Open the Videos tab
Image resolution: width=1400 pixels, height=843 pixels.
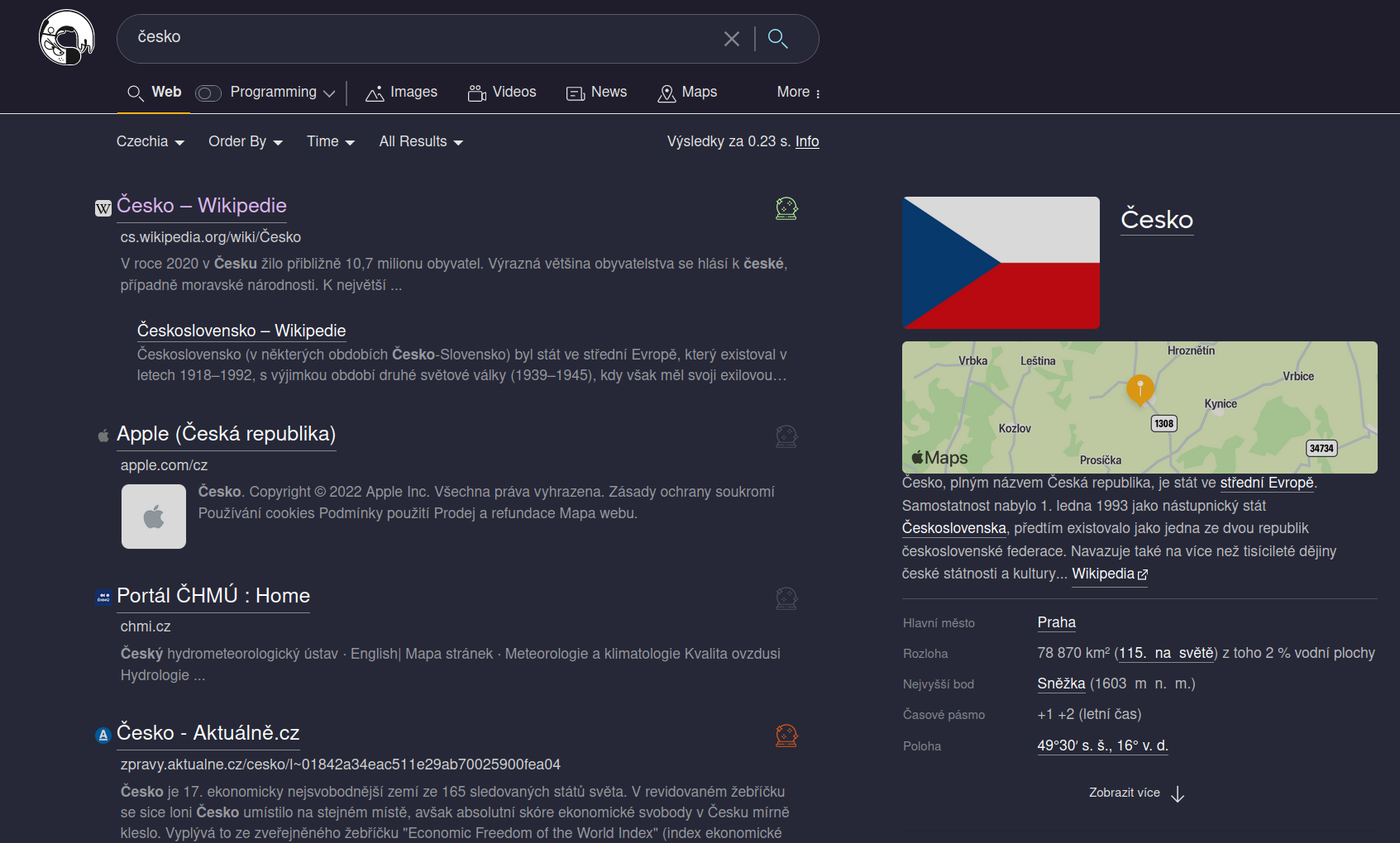(x=502, y=93)
